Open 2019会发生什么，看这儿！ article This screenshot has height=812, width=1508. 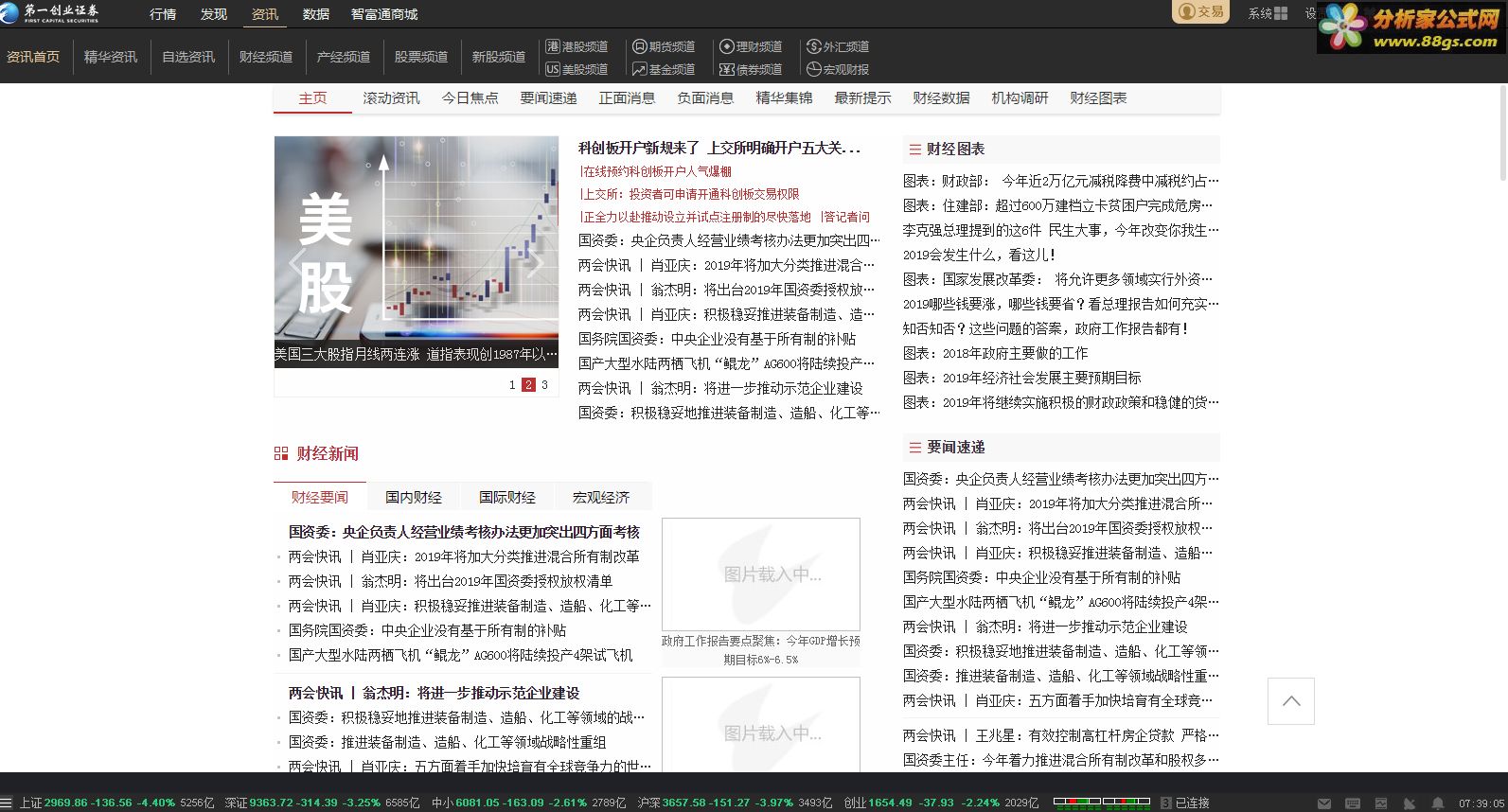(979, 255)
